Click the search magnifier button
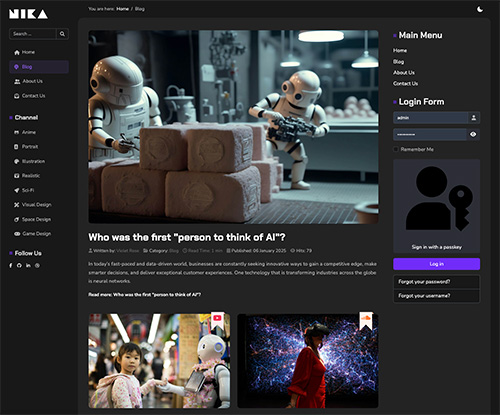The height and width of the screenshot is (415, 500). click(x=62, y=34)
